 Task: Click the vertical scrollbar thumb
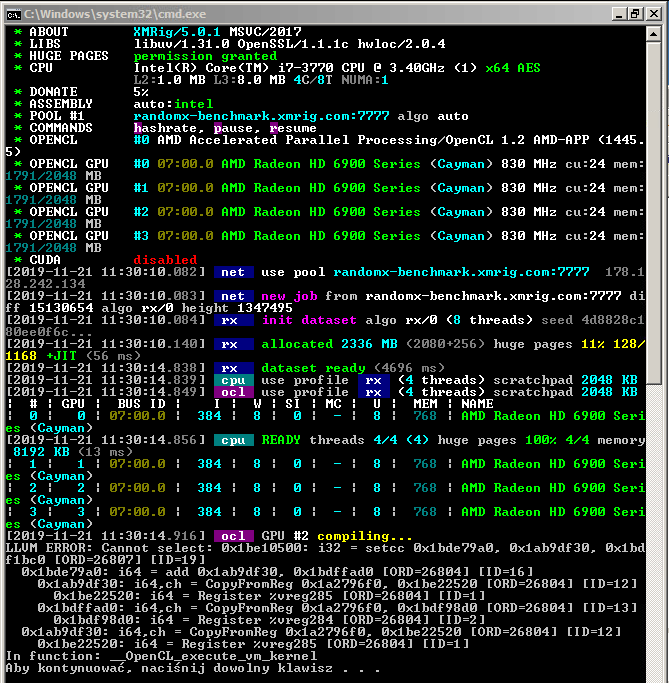coord(654,213)
